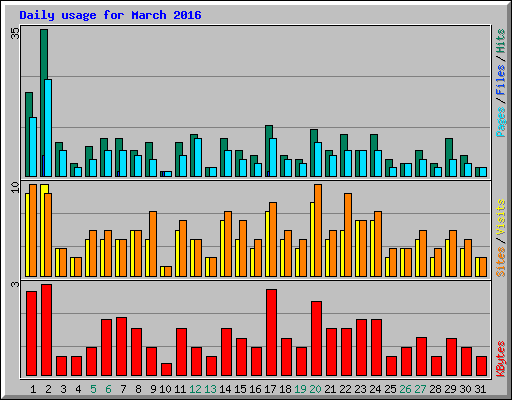The image size is (512, 400).
Task: Click the yellow sites bar for day 2
Action: coord(43,230)
